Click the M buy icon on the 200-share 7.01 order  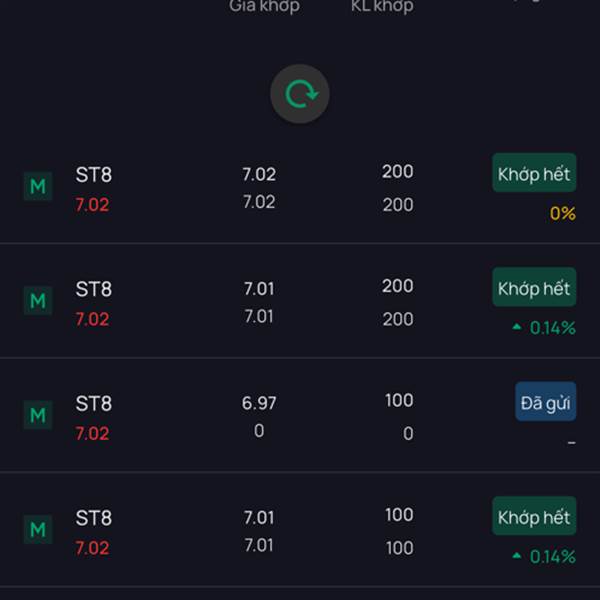(x=38, y=301)
